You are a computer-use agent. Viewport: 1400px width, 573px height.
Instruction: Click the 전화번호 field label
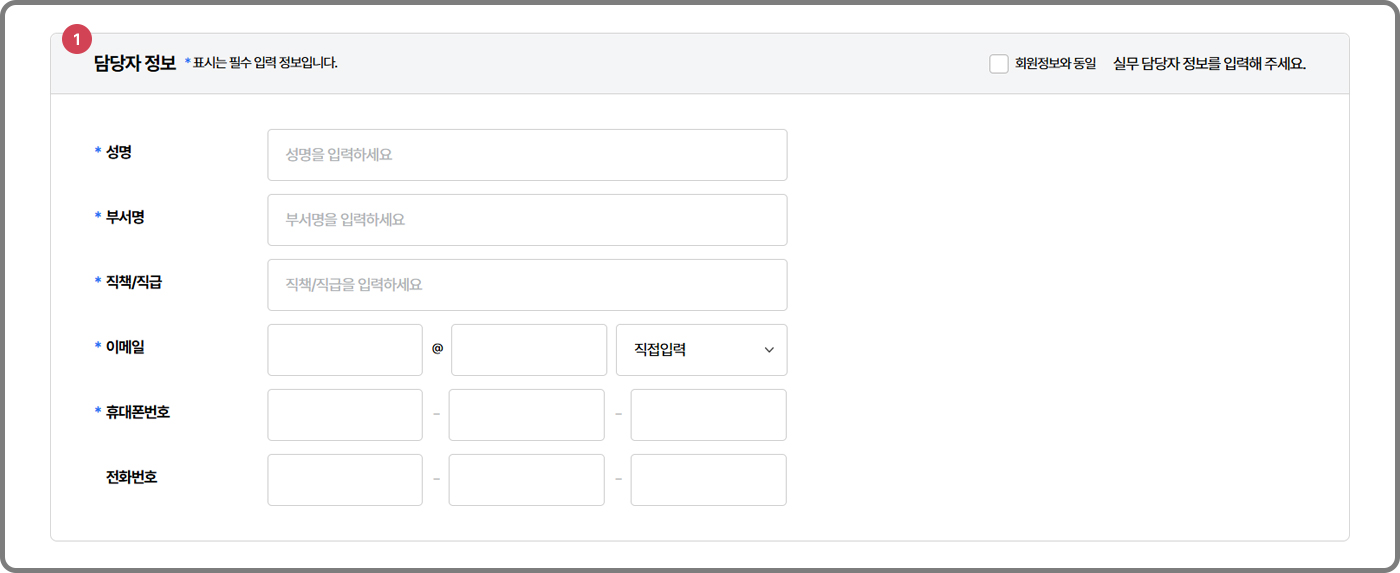[131, 477]
